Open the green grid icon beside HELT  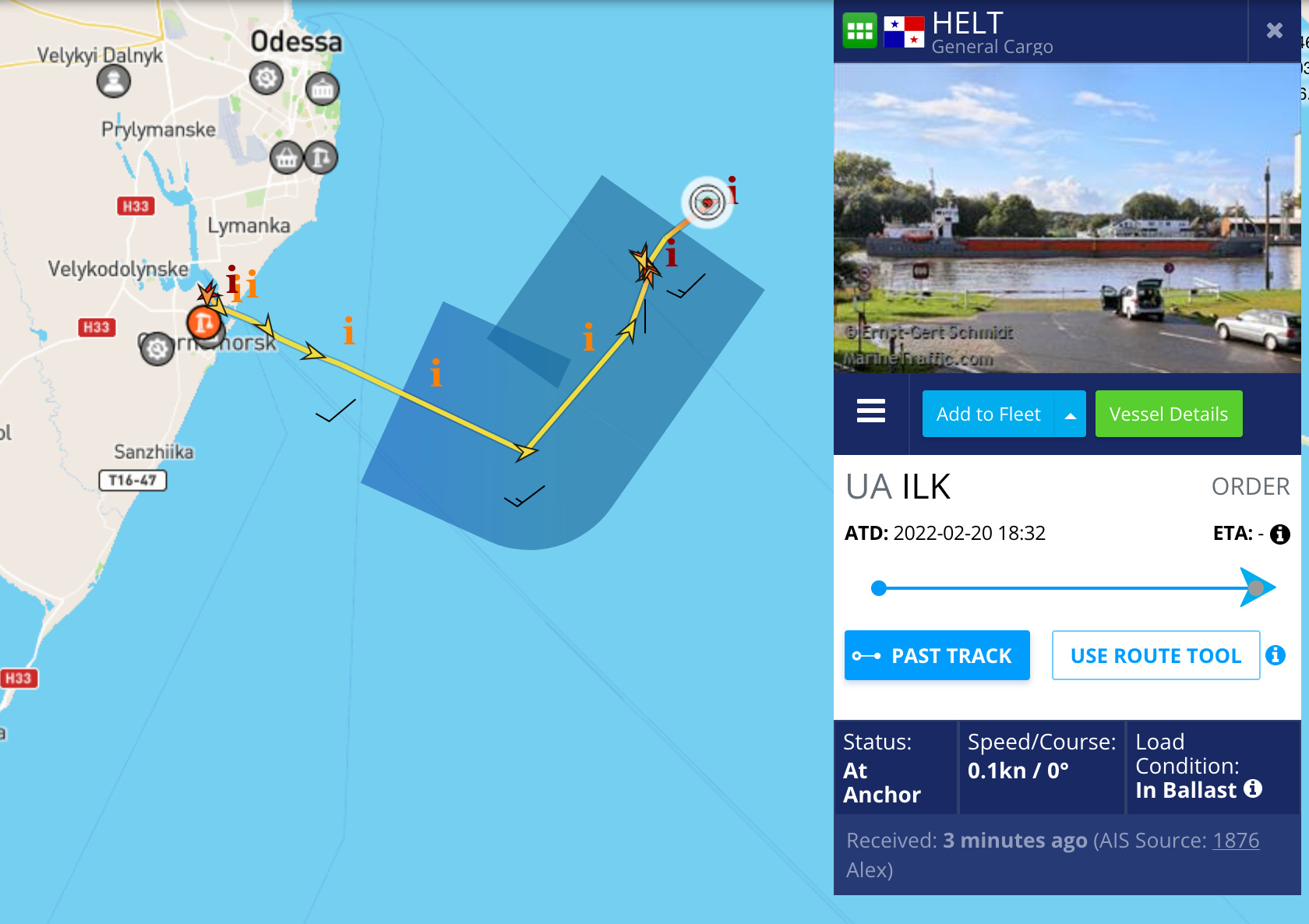click(859, 31)
